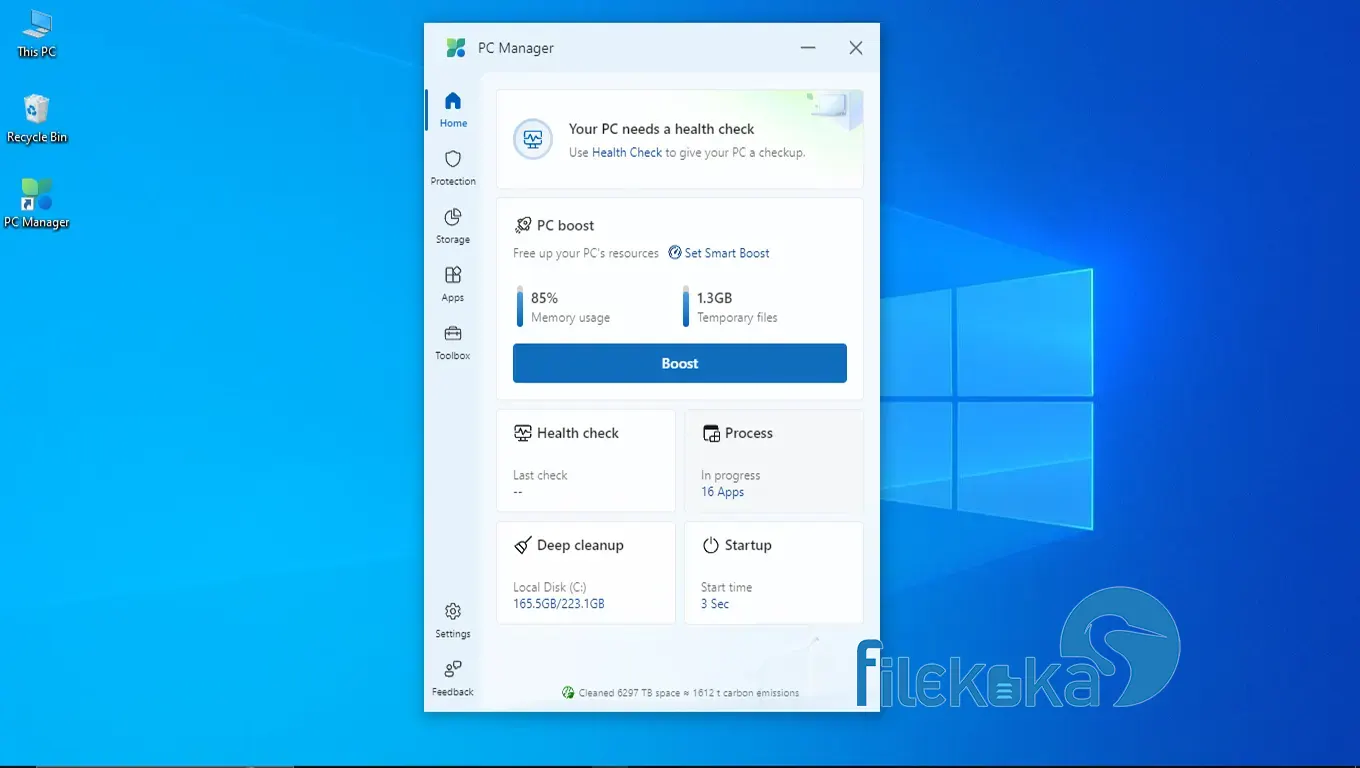Viewport: 1360px width, 768px height.
Task: Click 'Free up your PC's resources' text
Action: [586, 253]
